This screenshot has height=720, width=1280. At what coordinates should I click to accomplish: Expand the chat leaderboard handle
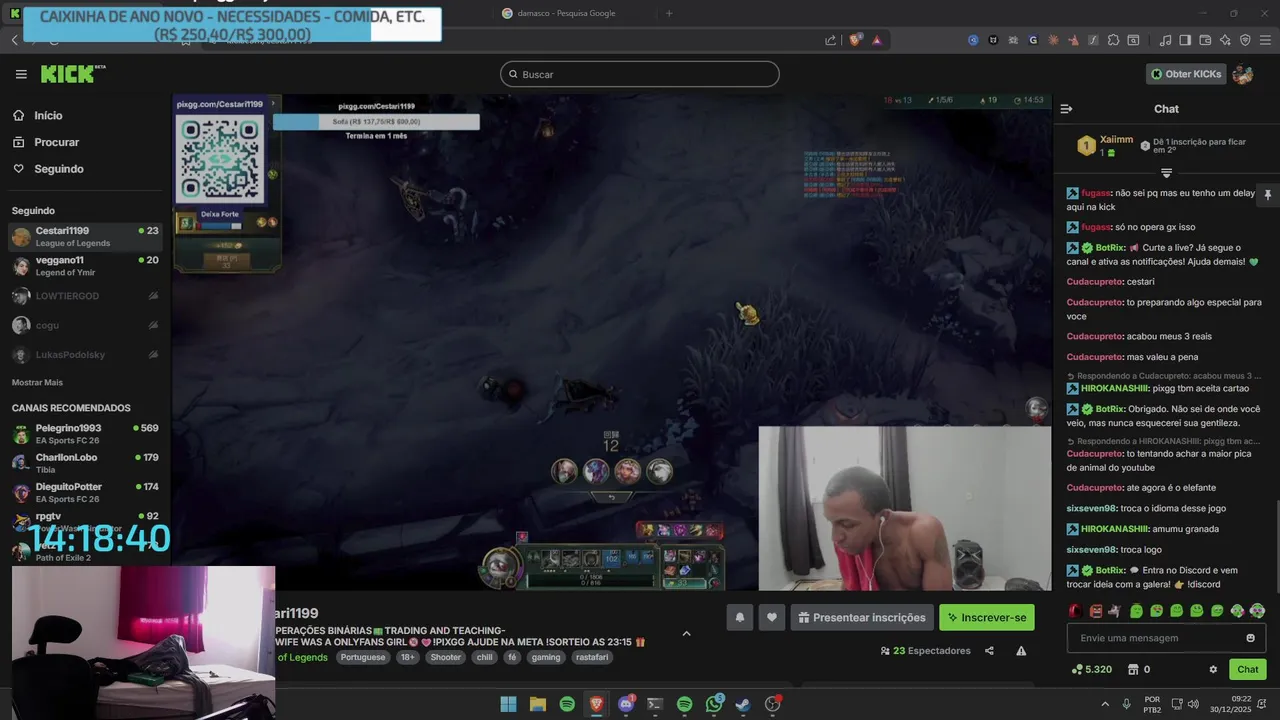[x=1166, y=173]
